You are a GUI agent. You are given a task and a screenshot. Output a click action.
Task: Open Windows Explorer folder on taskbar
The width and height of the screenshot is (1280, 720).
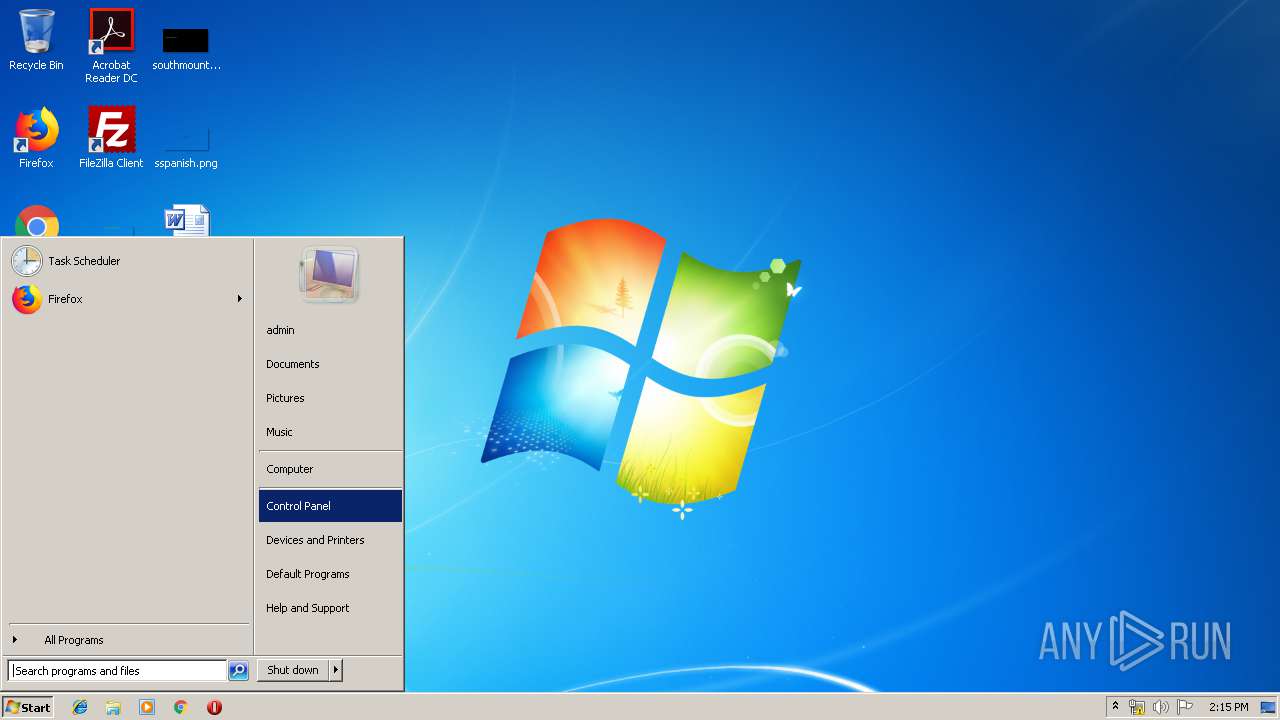click(x=113, y=707)
